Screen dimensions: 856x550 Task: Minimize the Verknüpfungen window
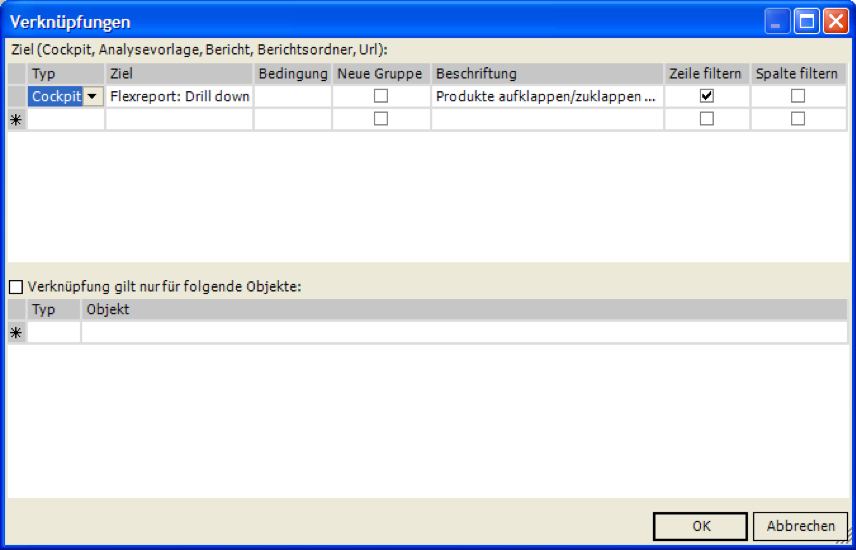777,22
